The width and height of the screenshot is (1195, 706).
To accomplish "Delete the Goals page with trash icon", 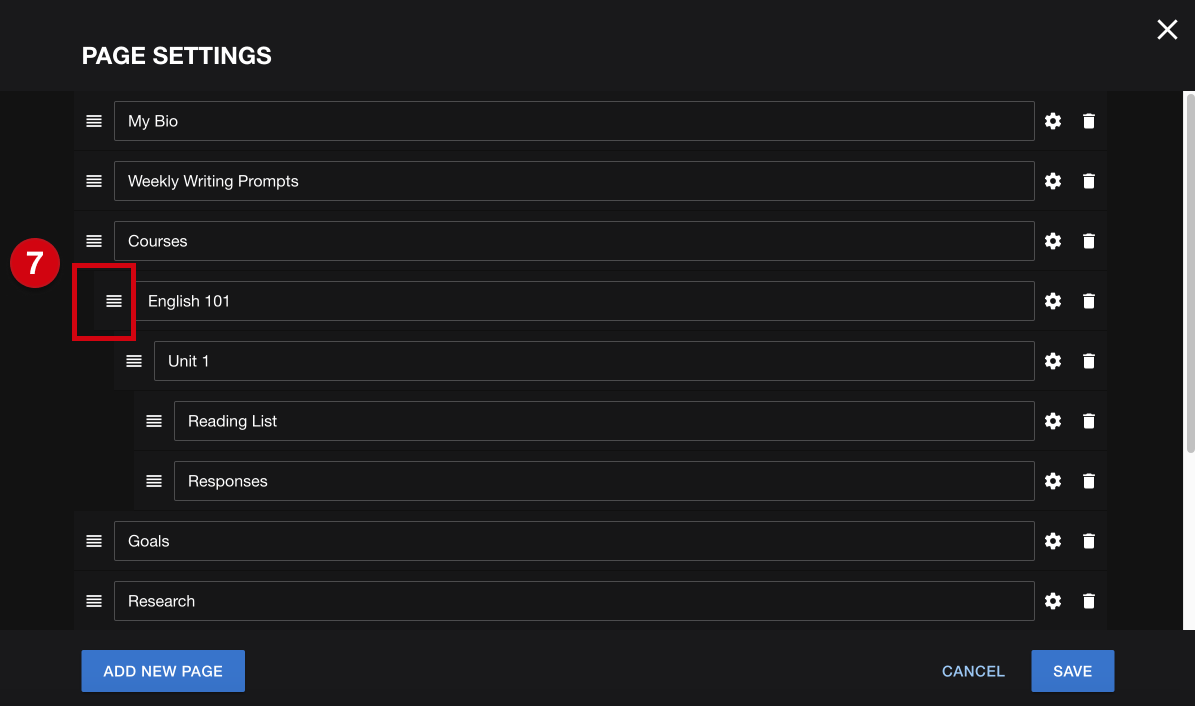I will pyautogui.click(x=1088, y=541).
